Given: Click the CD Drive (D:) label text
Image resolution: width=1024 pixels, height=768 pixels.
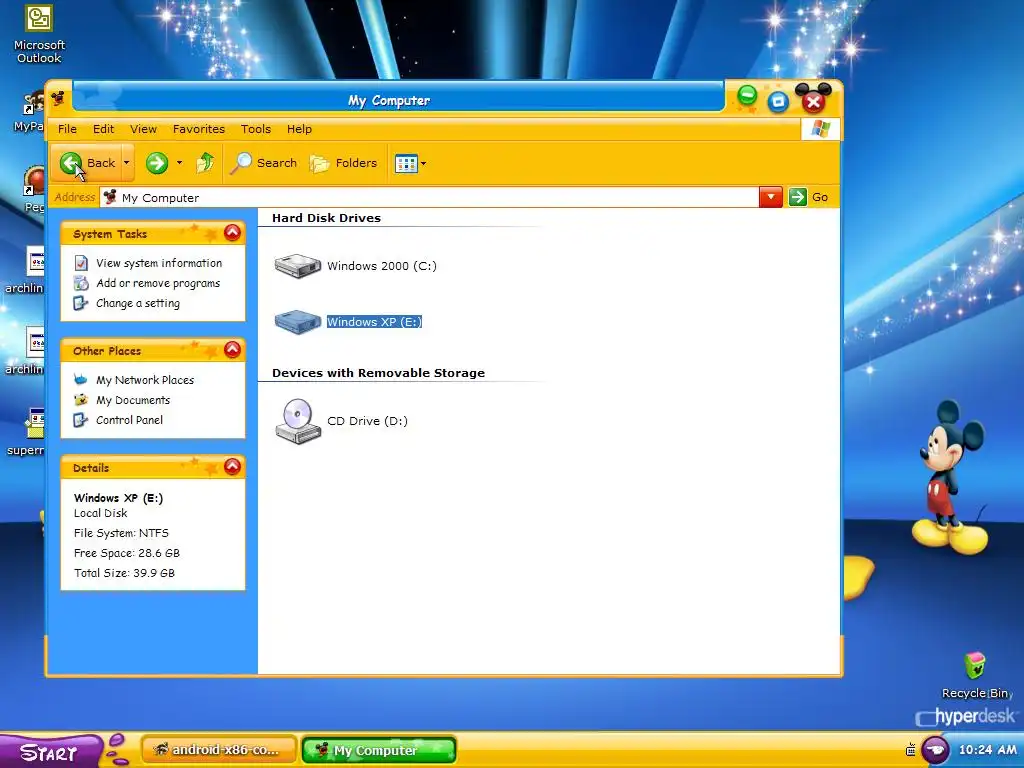Looking at the screenshot, I should (x=368, y=421).
